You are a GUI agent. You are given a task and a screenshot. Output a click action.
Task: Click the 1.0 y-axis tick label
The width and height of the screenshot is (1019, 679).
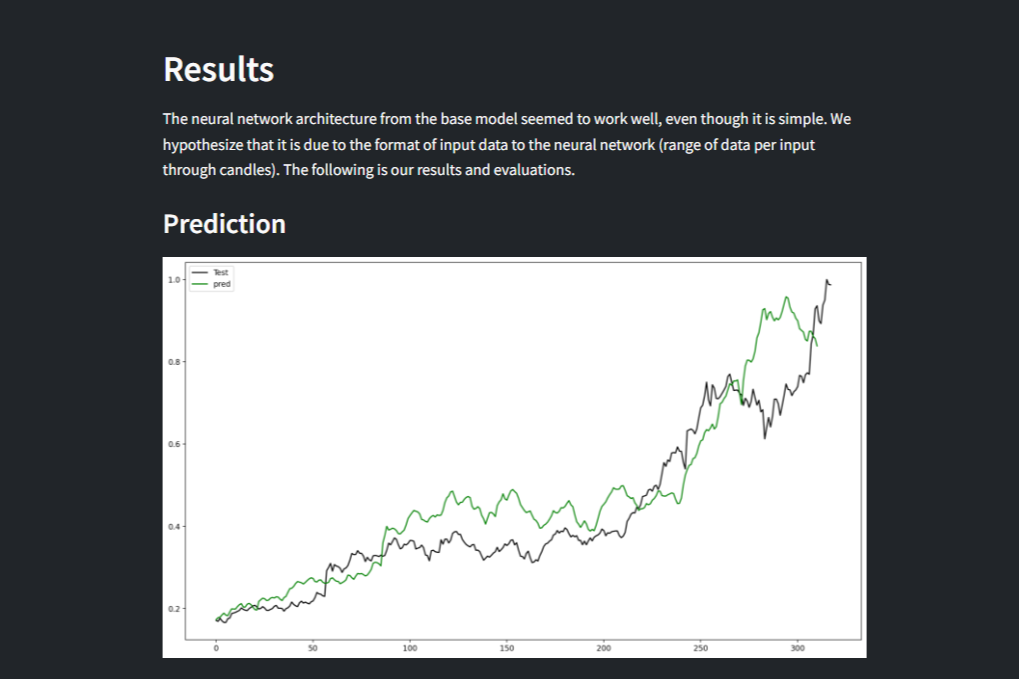[174, 280]
